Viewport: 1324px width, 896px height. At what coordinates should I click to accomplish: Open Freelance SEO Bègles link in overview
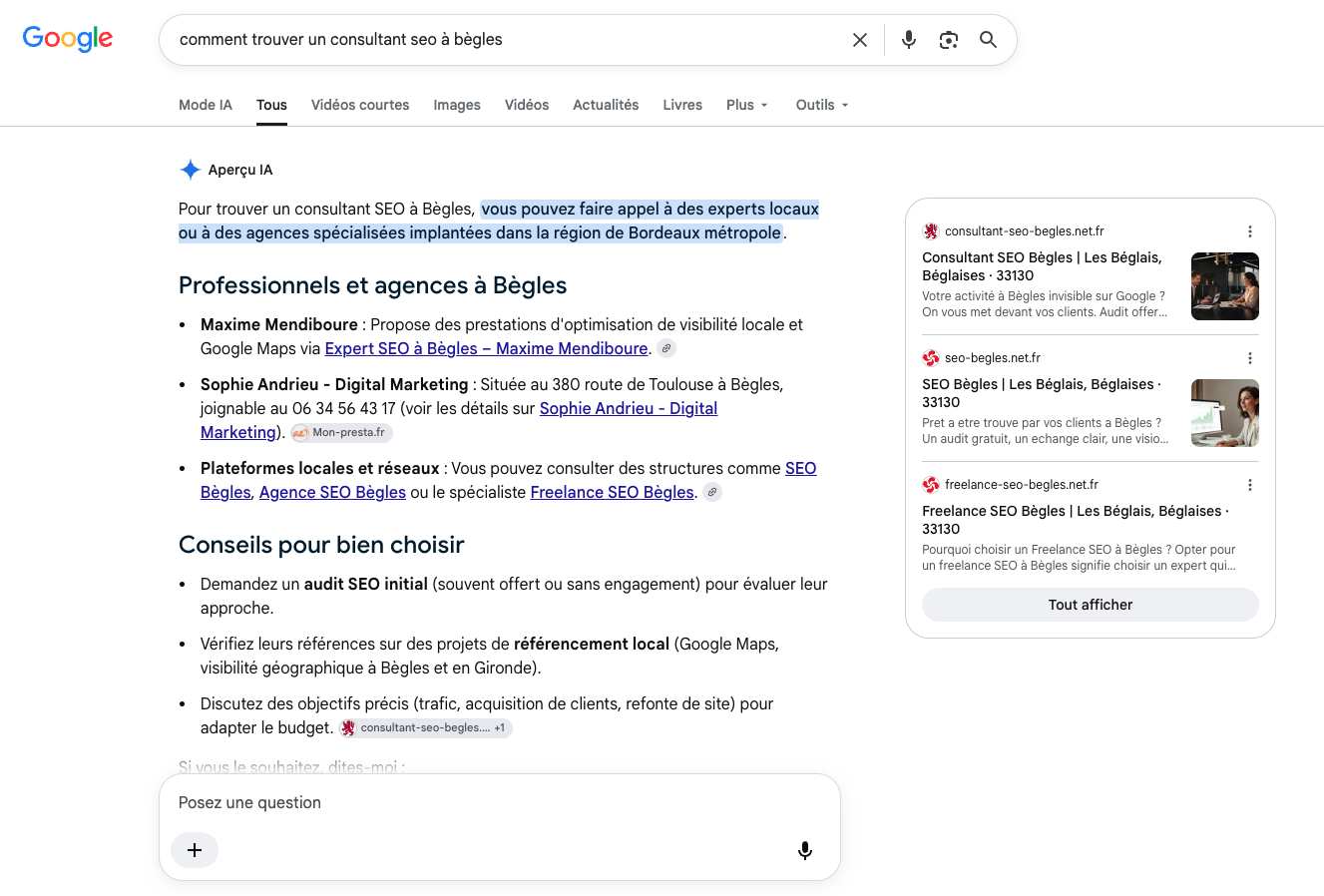pyautogui.click(x=612, y=493)
